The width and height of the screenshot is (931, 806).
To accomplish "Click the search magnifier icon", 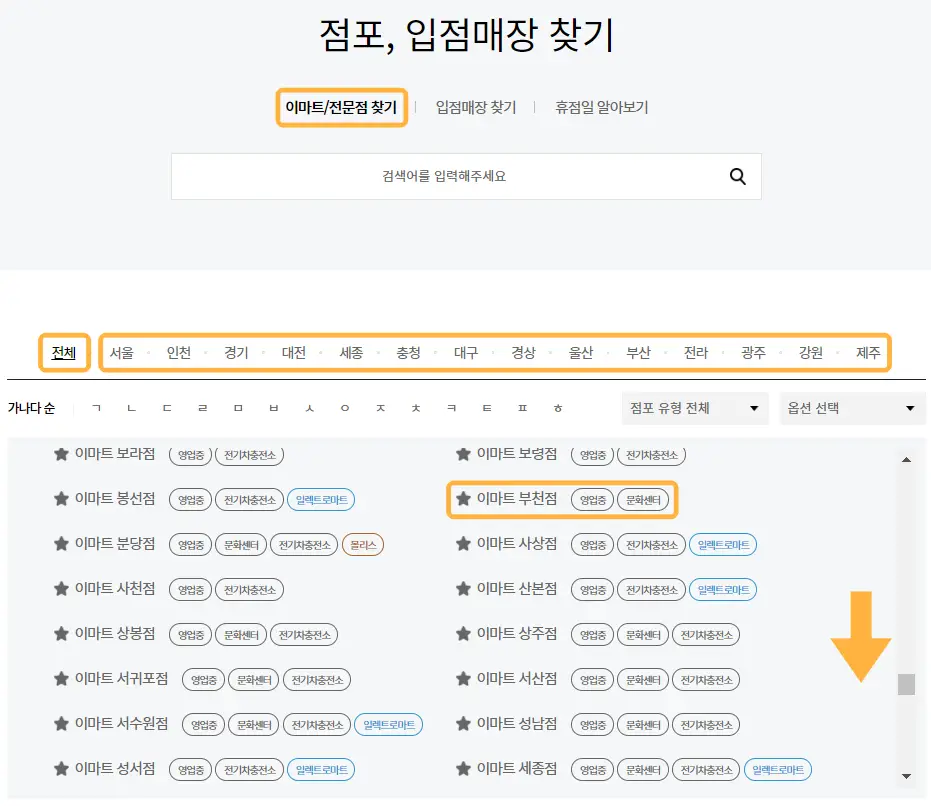I will (x=737, y=176).
